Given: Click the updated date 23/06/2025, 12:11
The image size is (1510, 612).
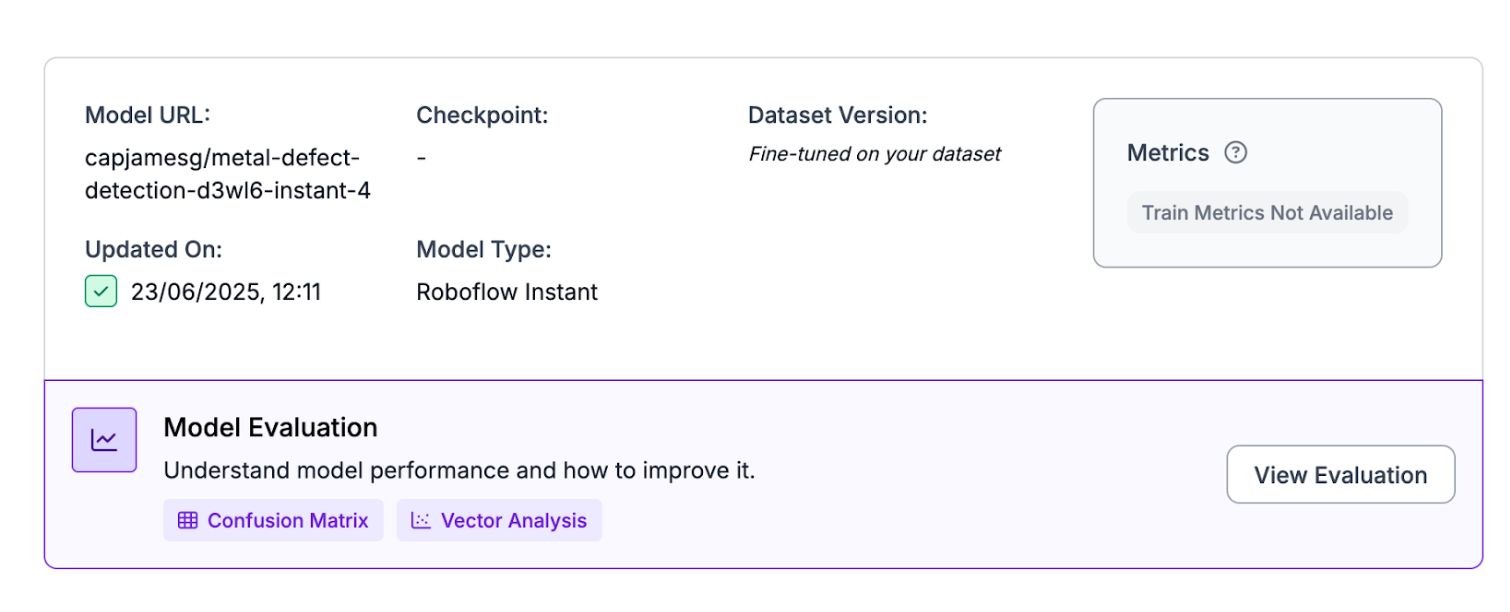Looking at the screenshot, I should 226,292.
